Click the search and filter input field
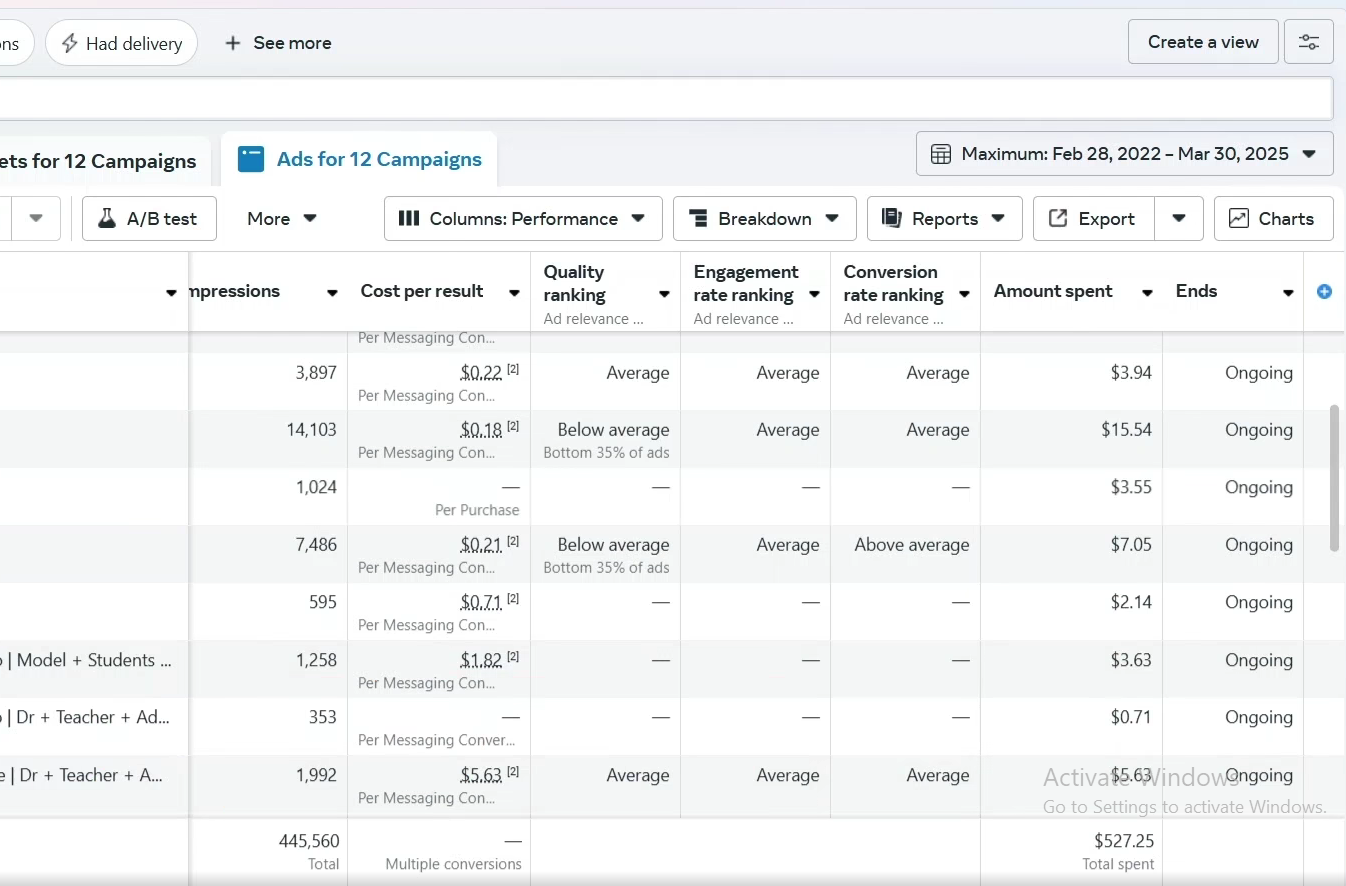This screenshot has height=886, width=1346. (660, 99)
